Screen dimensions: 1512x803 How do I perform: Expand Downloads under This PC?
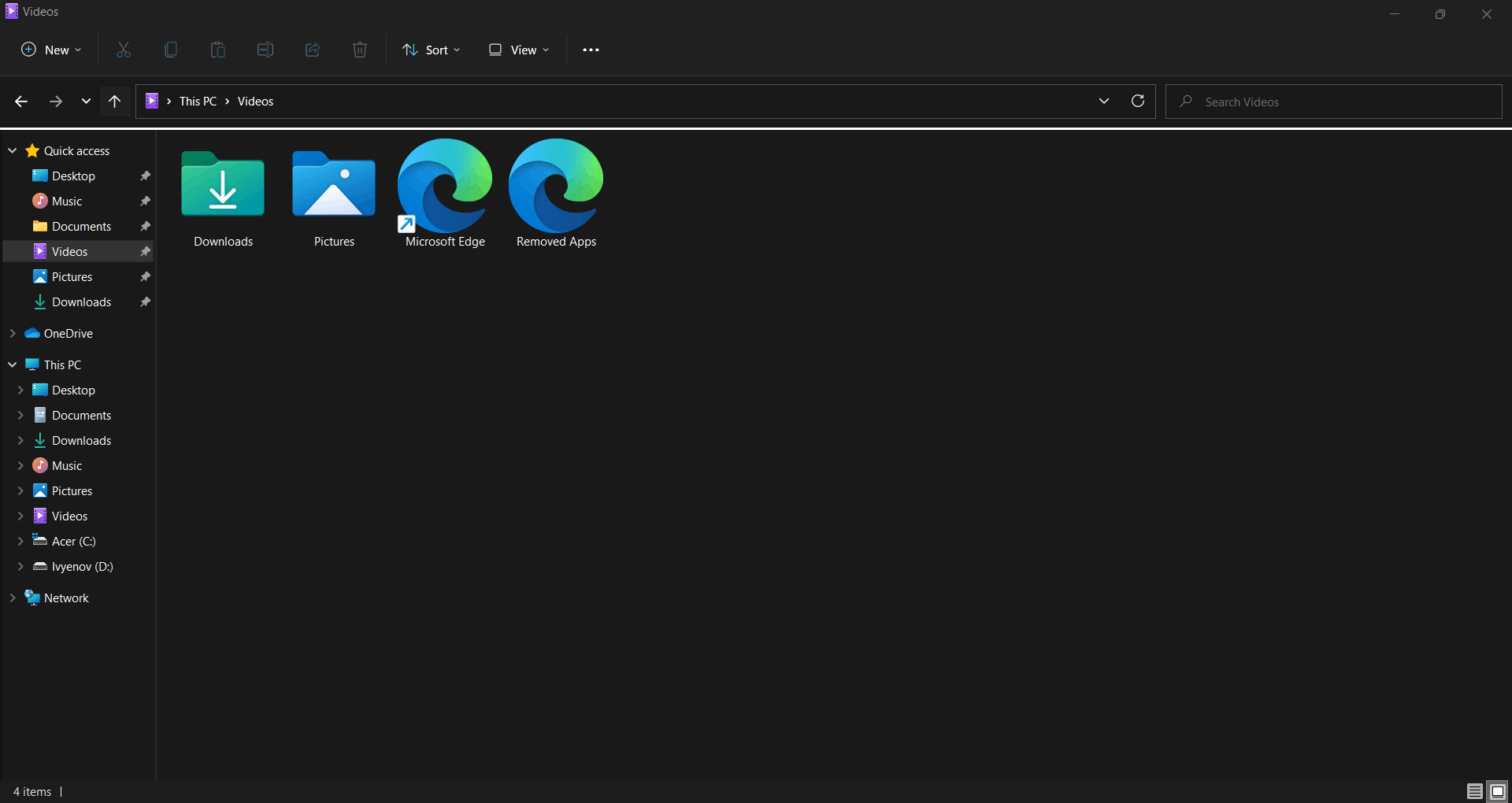pyautogui.click(x=20, y=440)
